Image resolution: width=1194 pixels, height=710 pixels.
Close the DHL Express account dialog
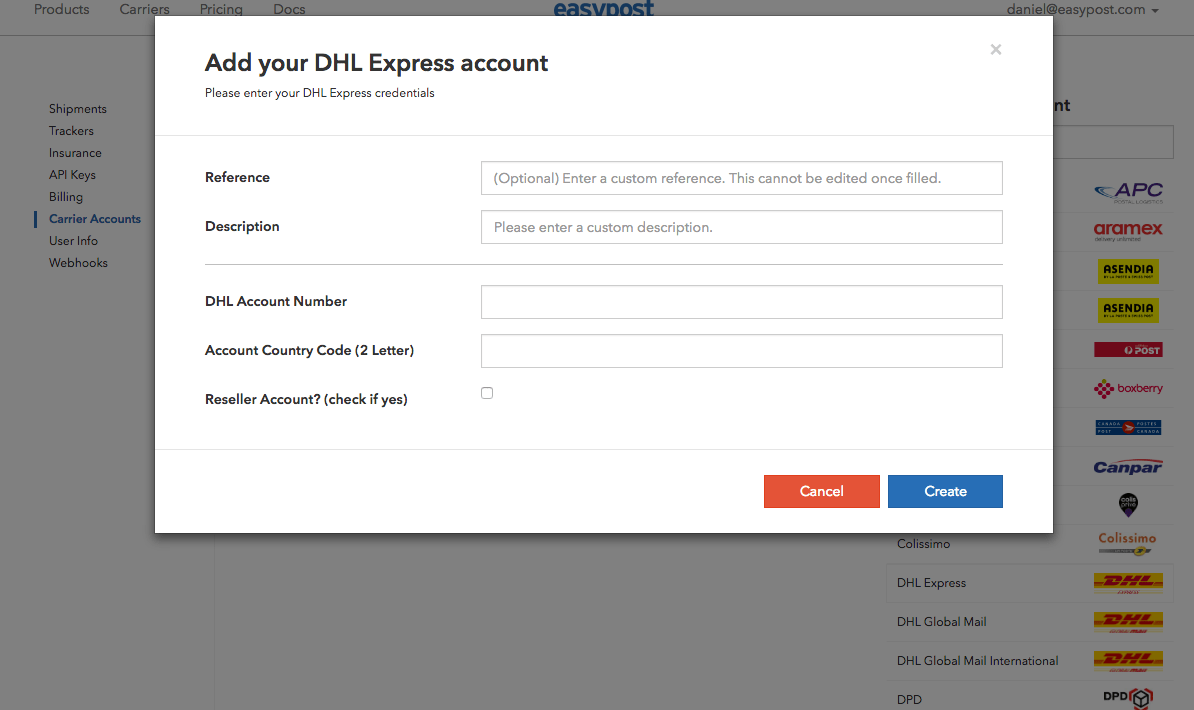[x=995, y=50]
